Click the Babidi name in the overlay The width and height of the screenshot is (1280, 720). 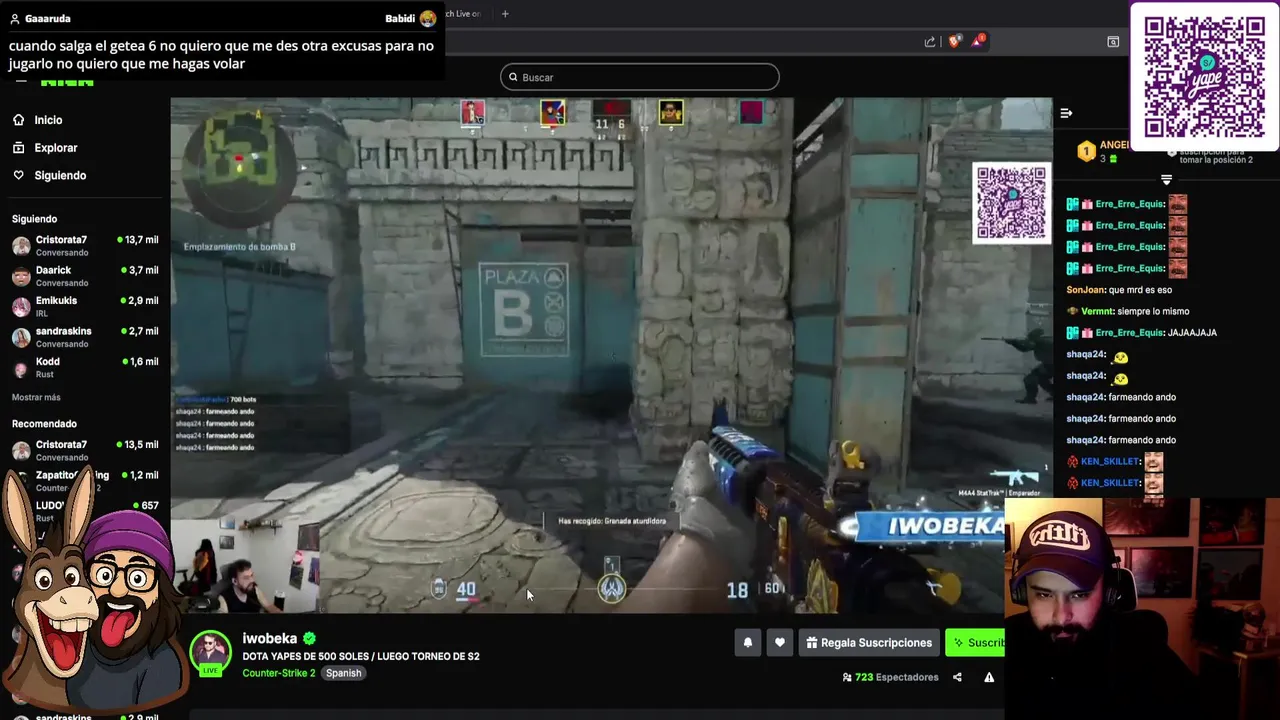[x=400, y=19]
